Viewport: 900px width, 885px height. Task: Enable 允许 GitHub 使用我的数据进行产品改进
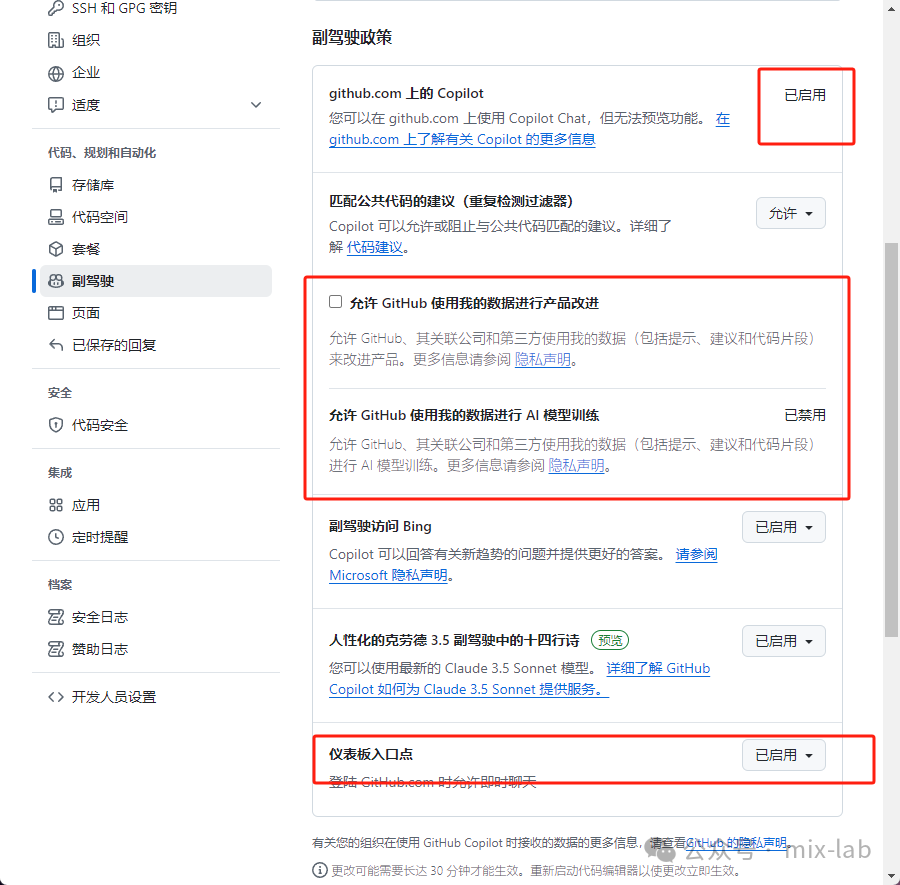pyautogui.click(x=335, y=301)
